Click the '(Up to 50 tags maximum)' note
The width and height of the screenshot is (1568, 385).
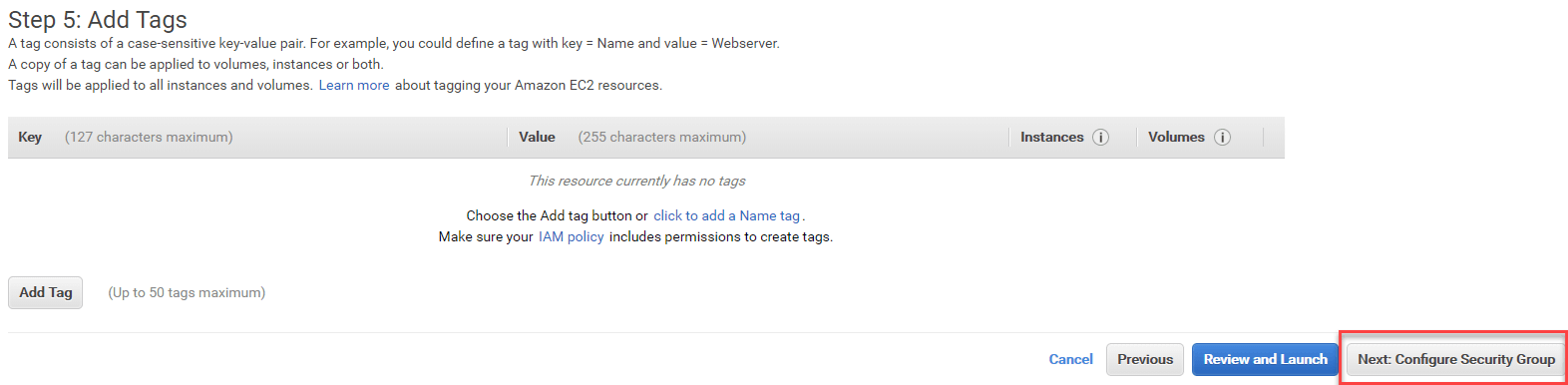click(187, 292)
